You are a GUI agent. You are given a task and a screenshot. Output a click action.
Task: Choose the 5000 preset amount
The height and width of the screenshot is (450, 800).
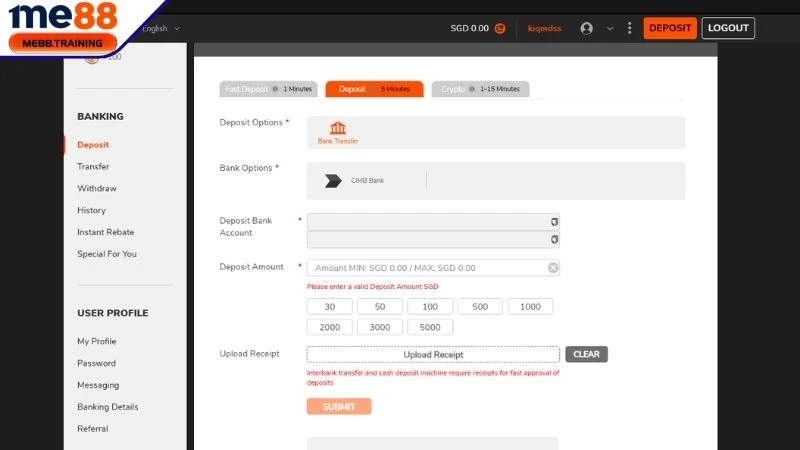(430, 327)
